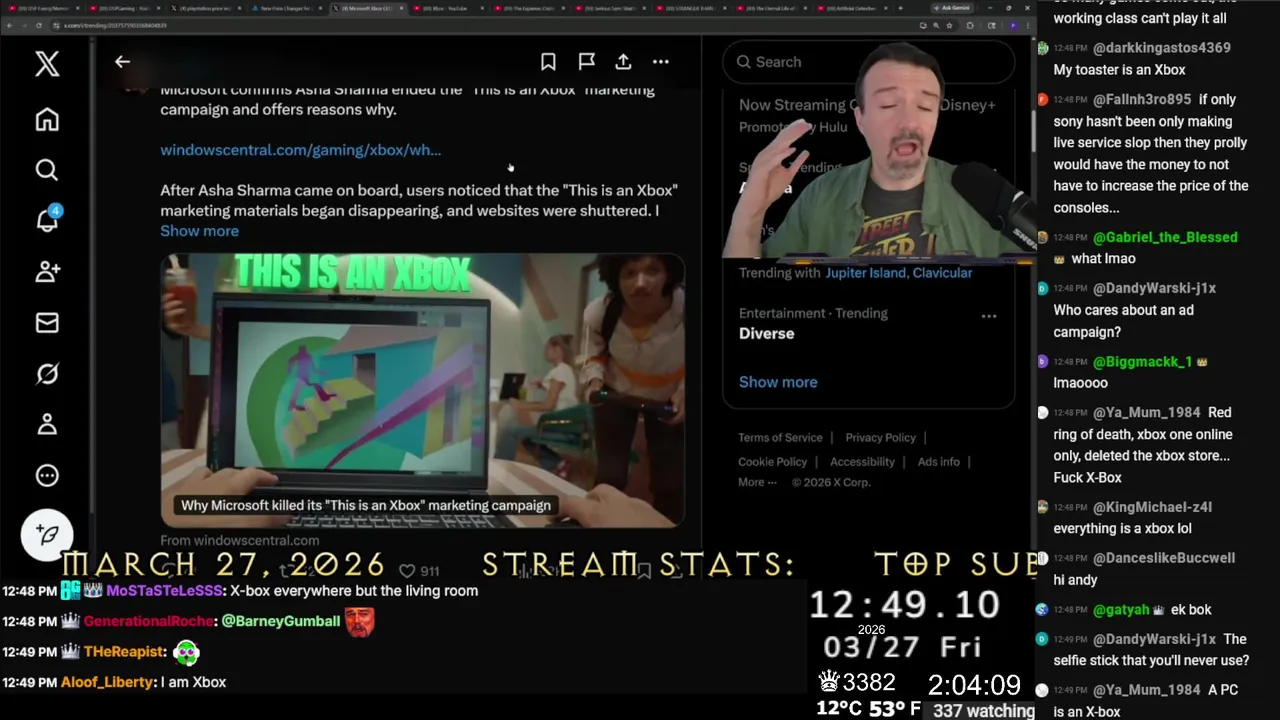Screen dimensions: 1280x720
Task: Like the post with 911 heart icon
Action: 407,571
